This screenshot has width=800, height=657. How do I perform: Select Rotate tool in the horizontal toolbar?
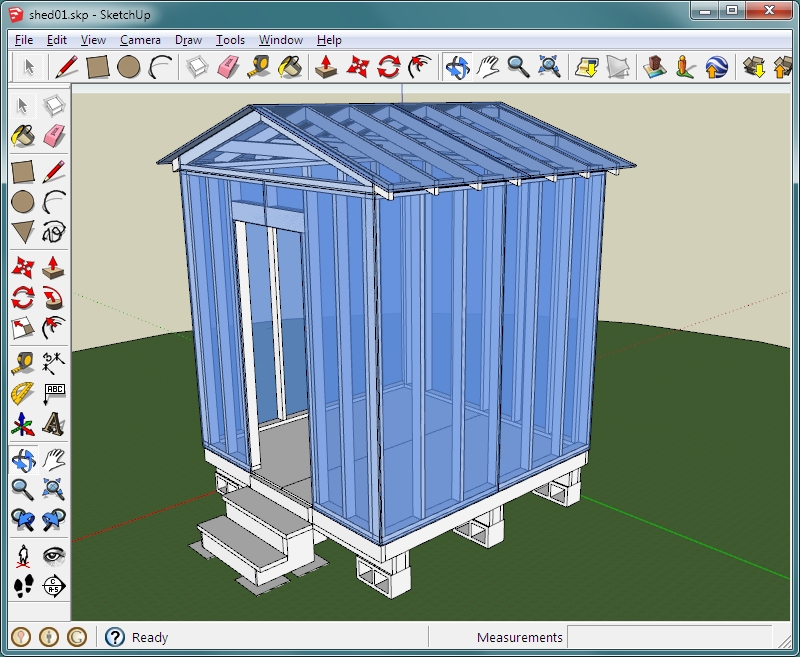[389, 67]
